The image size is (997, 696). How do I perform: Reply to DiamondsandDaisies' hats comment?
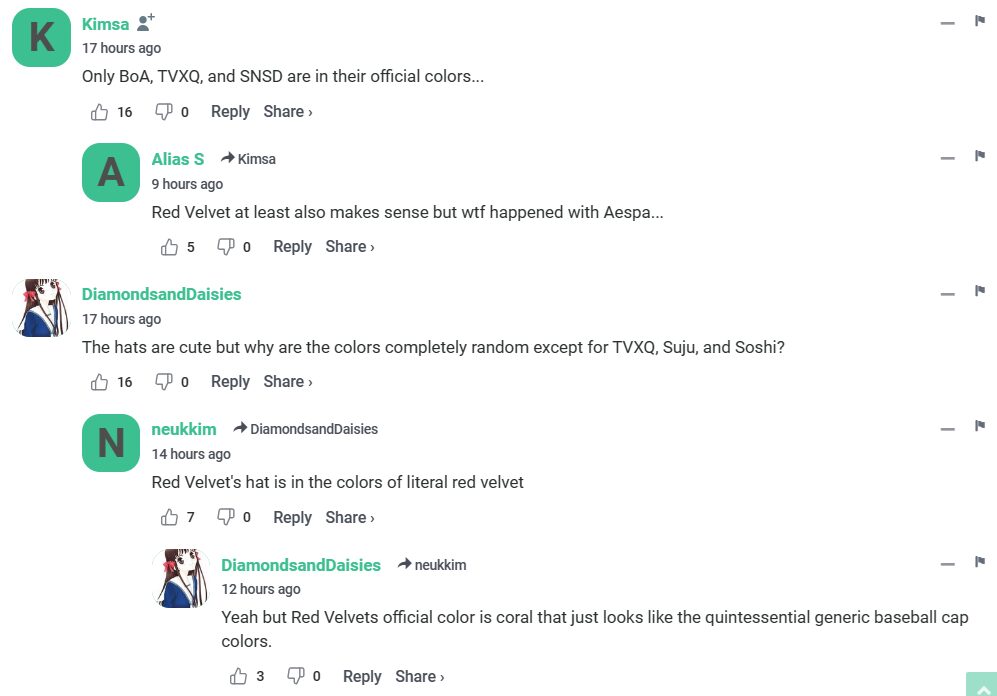[230, 382]
